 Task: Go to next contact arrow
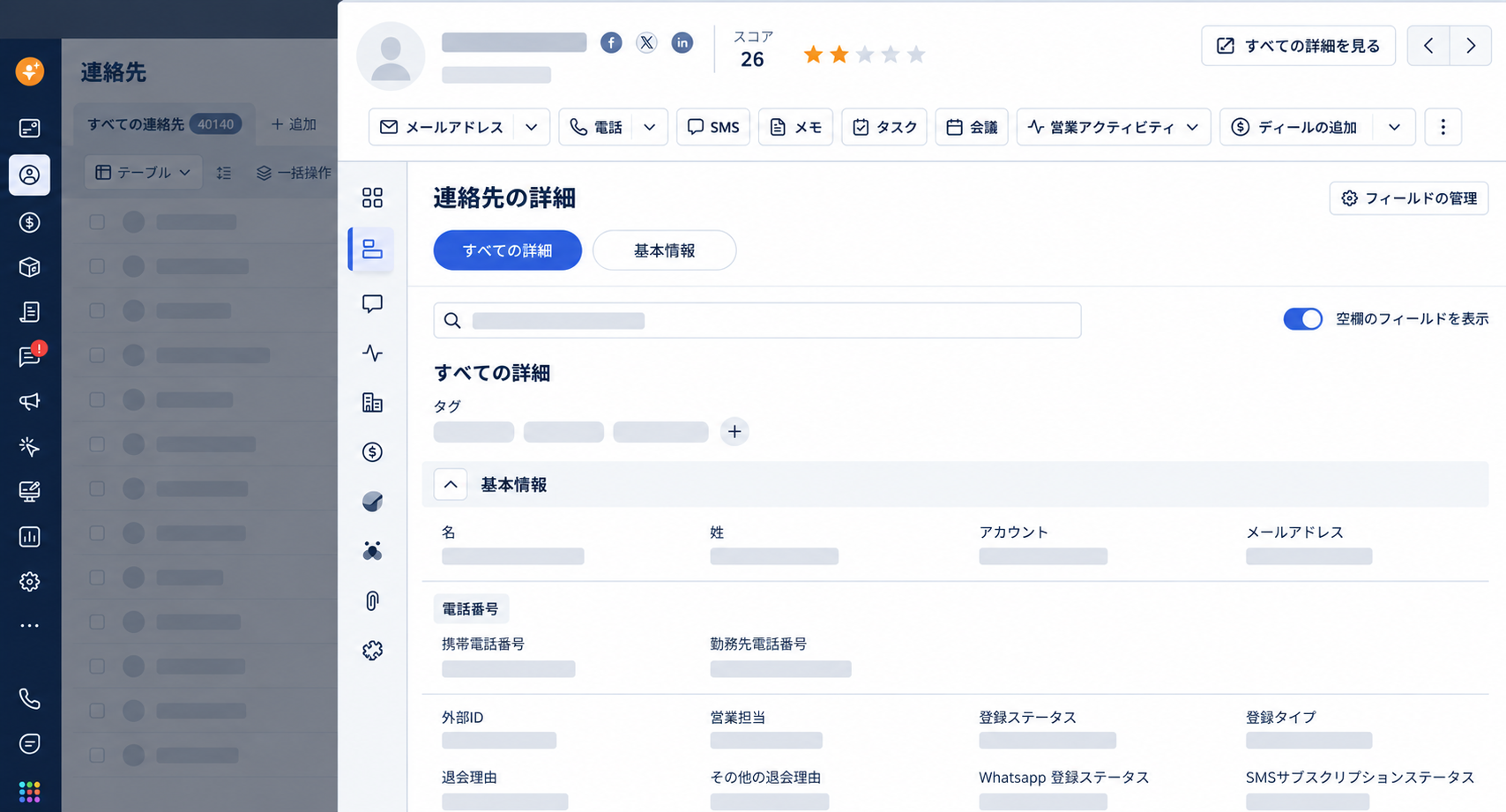coord(1470,46)
